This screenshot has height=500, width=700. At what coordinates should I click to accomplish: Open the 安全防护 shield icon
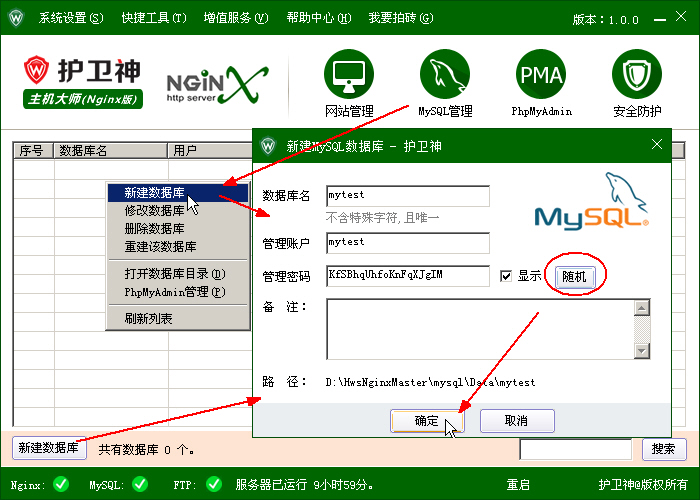pyautogui.click(x=637, y=75)
